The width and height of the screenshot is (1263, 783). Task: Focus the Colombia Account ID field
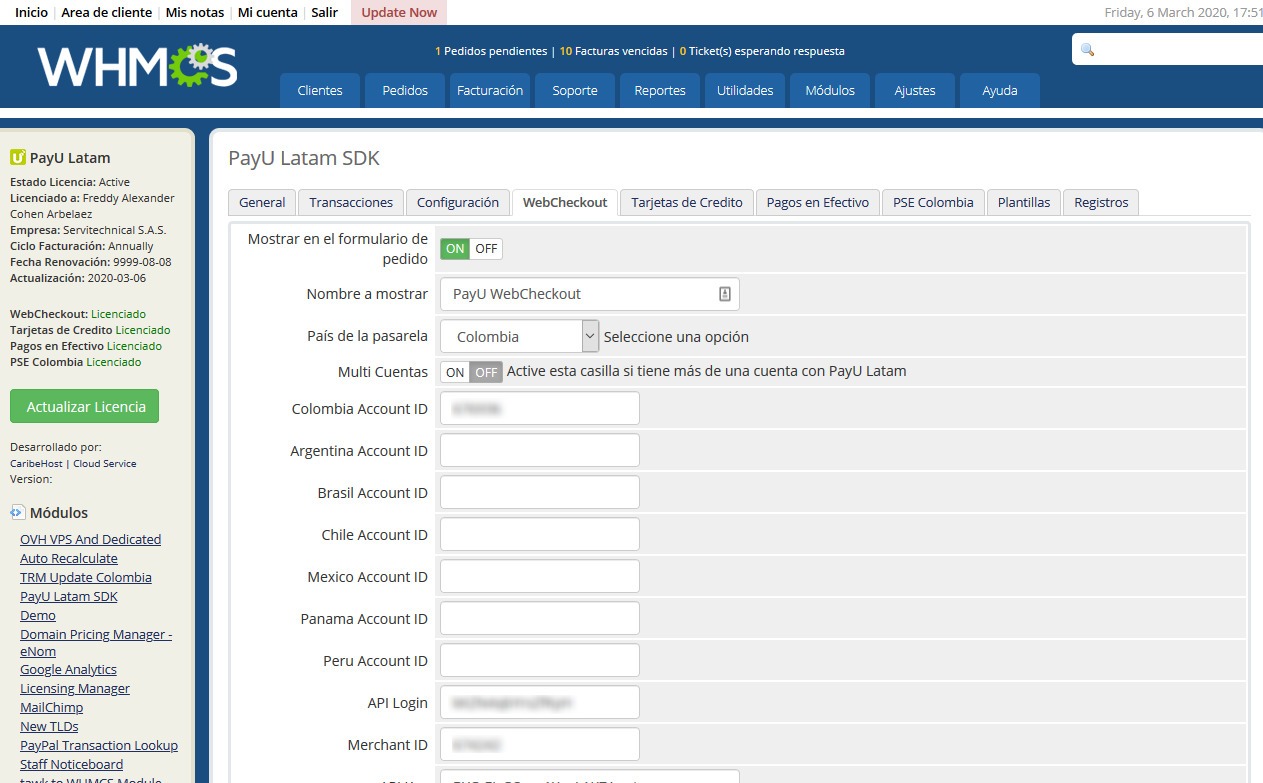[x=540, y=408]
